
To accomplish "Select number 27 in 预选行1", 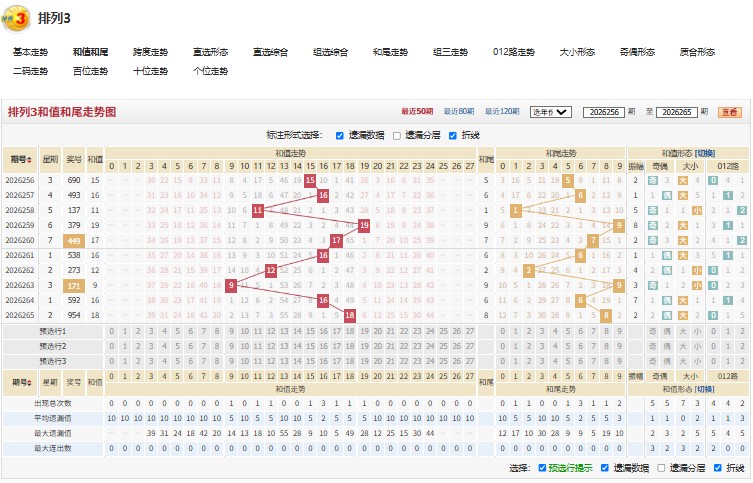I will (x=470, y=331).
